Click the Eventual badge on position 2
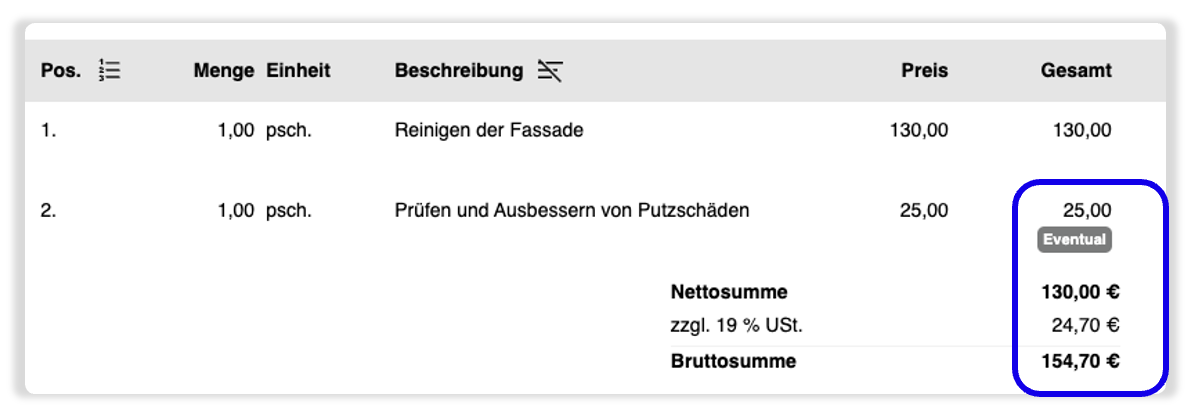The height and width of the screenshot is (415, 1186). point(1074,240)
